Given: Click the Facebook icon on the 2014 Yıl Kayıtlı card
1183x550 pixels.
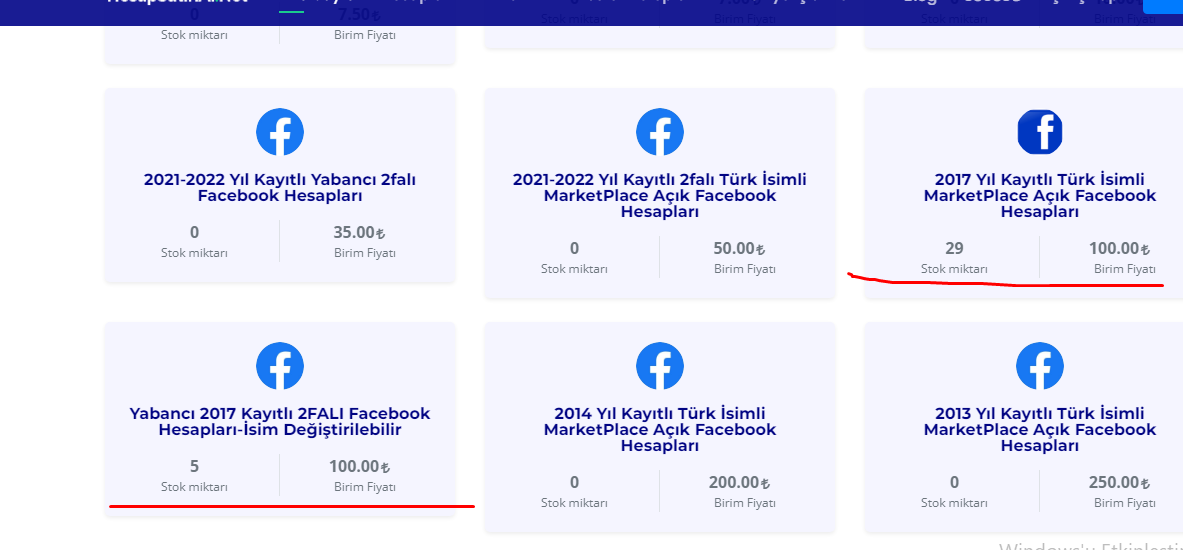Looking at the screenshot, I should pos(660,366).
